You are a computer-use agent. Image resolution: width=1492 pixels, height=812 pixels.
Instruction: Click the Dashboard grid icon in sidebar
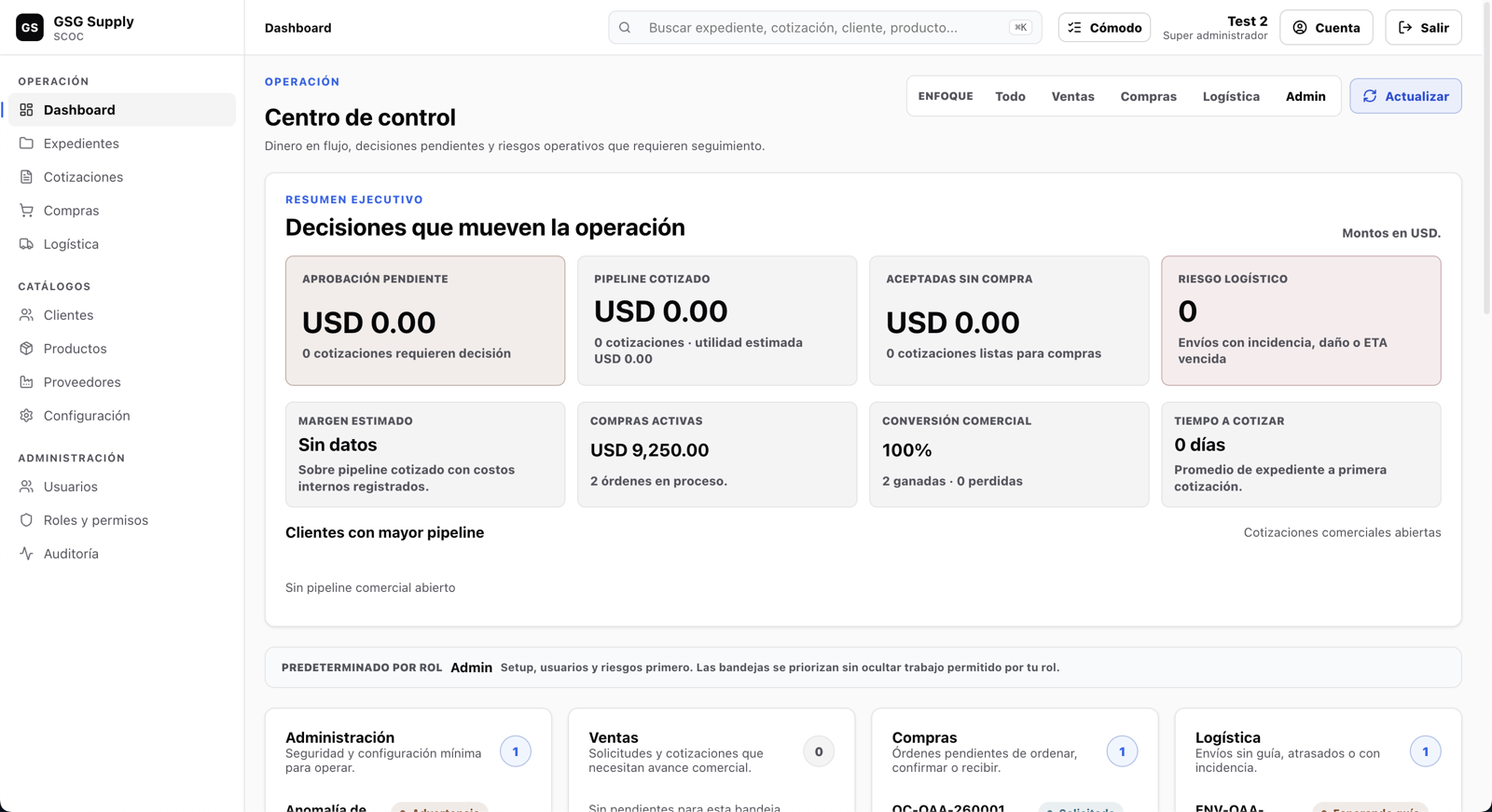click(x=26, y=110)
